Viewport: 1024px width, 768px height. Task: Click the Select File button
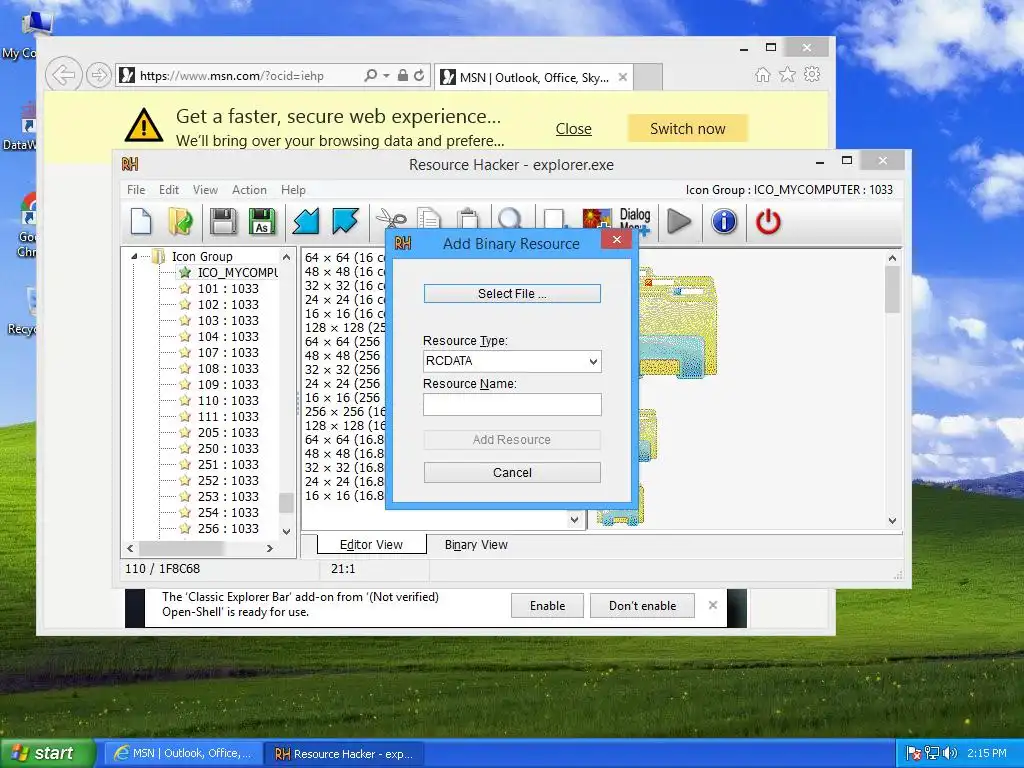coord(512,294)
